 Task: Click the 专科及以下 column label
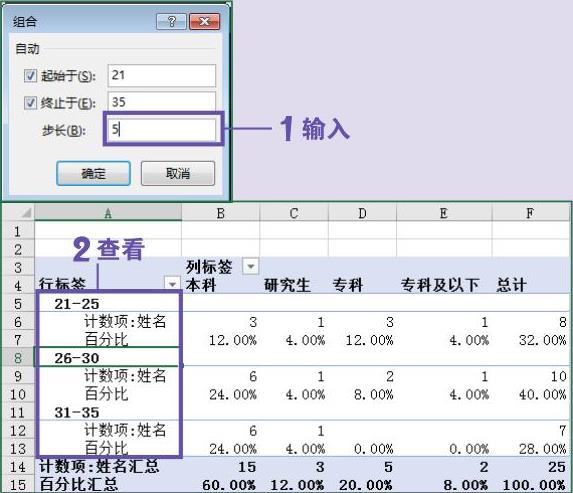[x=440, y=285]
